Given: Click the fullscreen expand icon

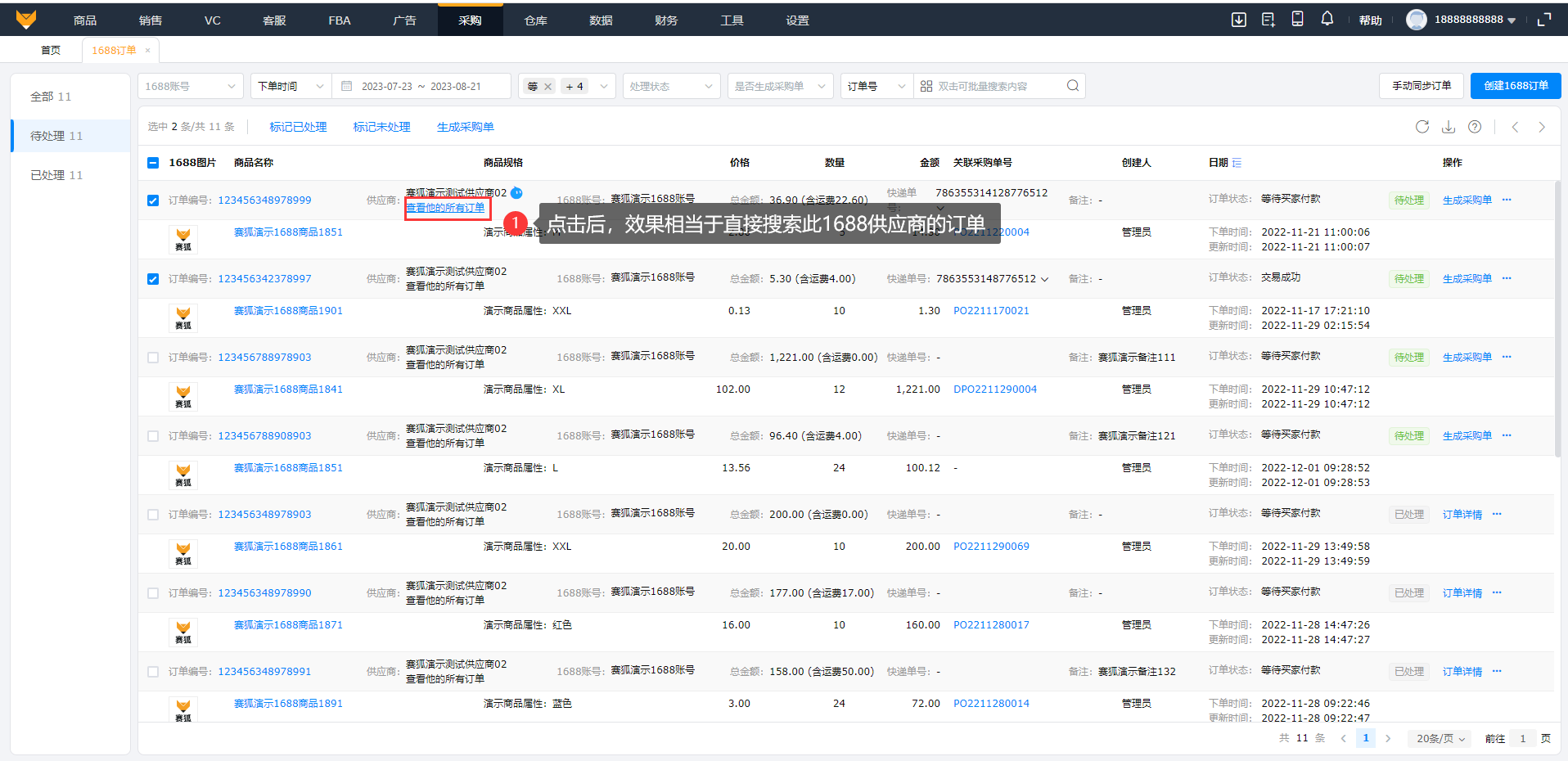Looking at the screenshot, I should pyautogui.click(x=1544, y=20).
